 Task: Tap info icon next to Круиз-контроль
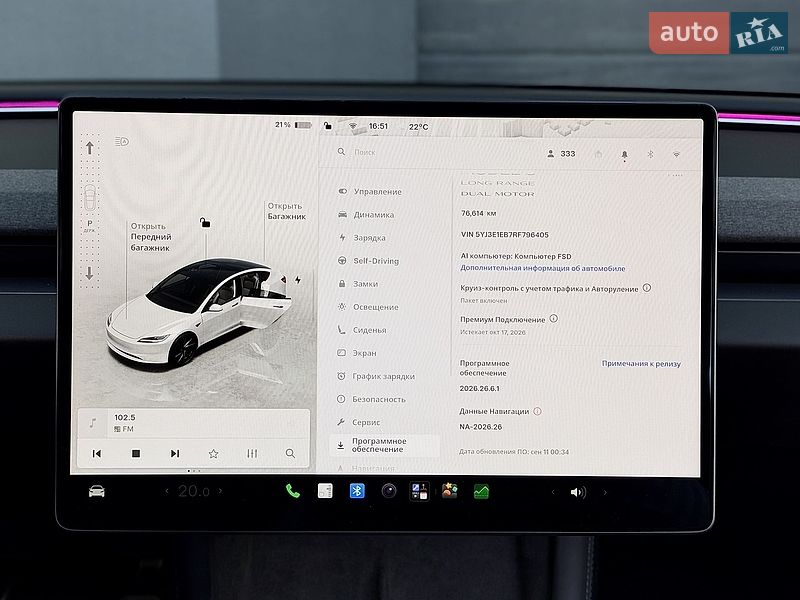646,288
